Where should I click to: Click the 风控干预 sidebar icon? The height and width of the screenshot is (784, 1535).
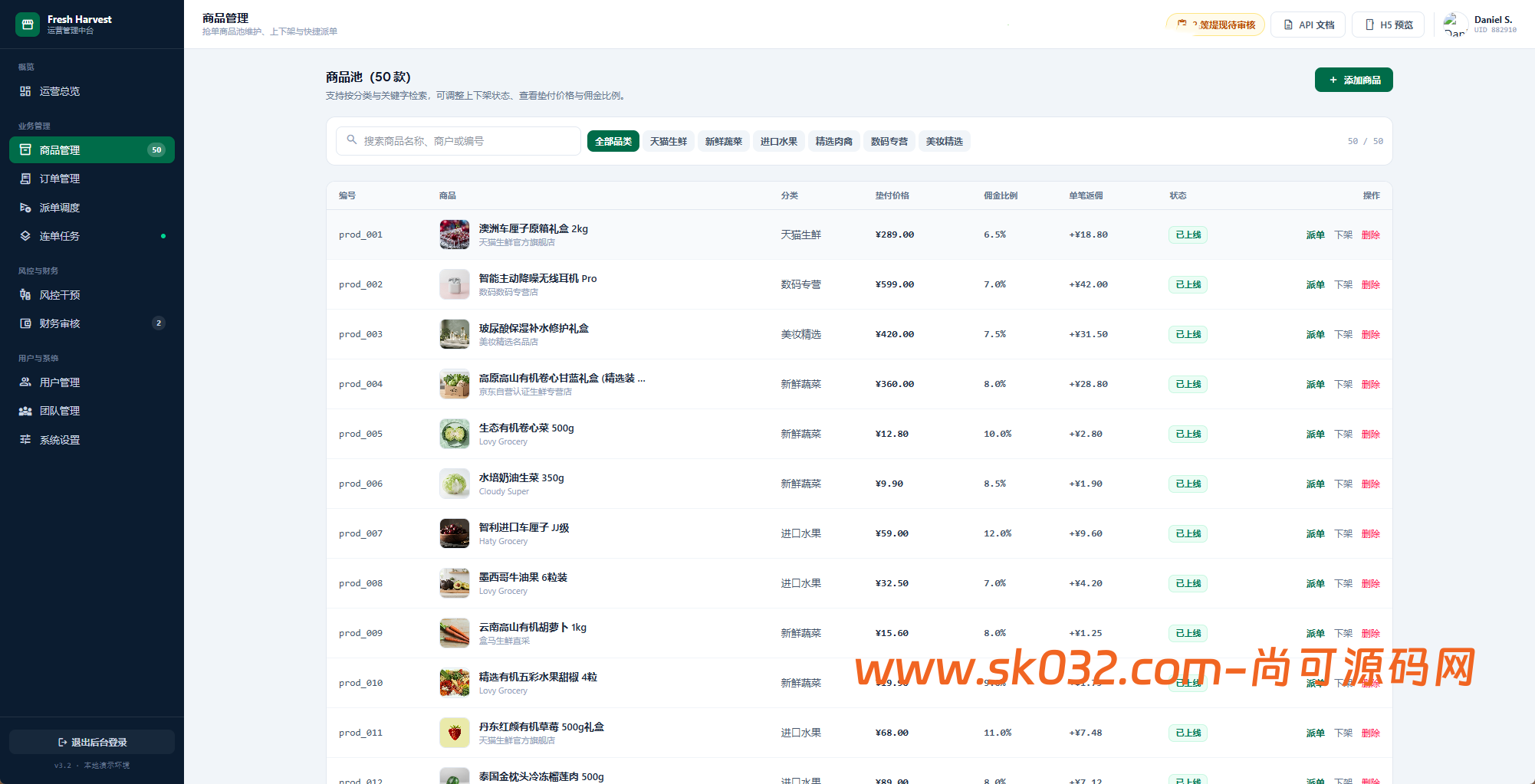coord(25,295)
